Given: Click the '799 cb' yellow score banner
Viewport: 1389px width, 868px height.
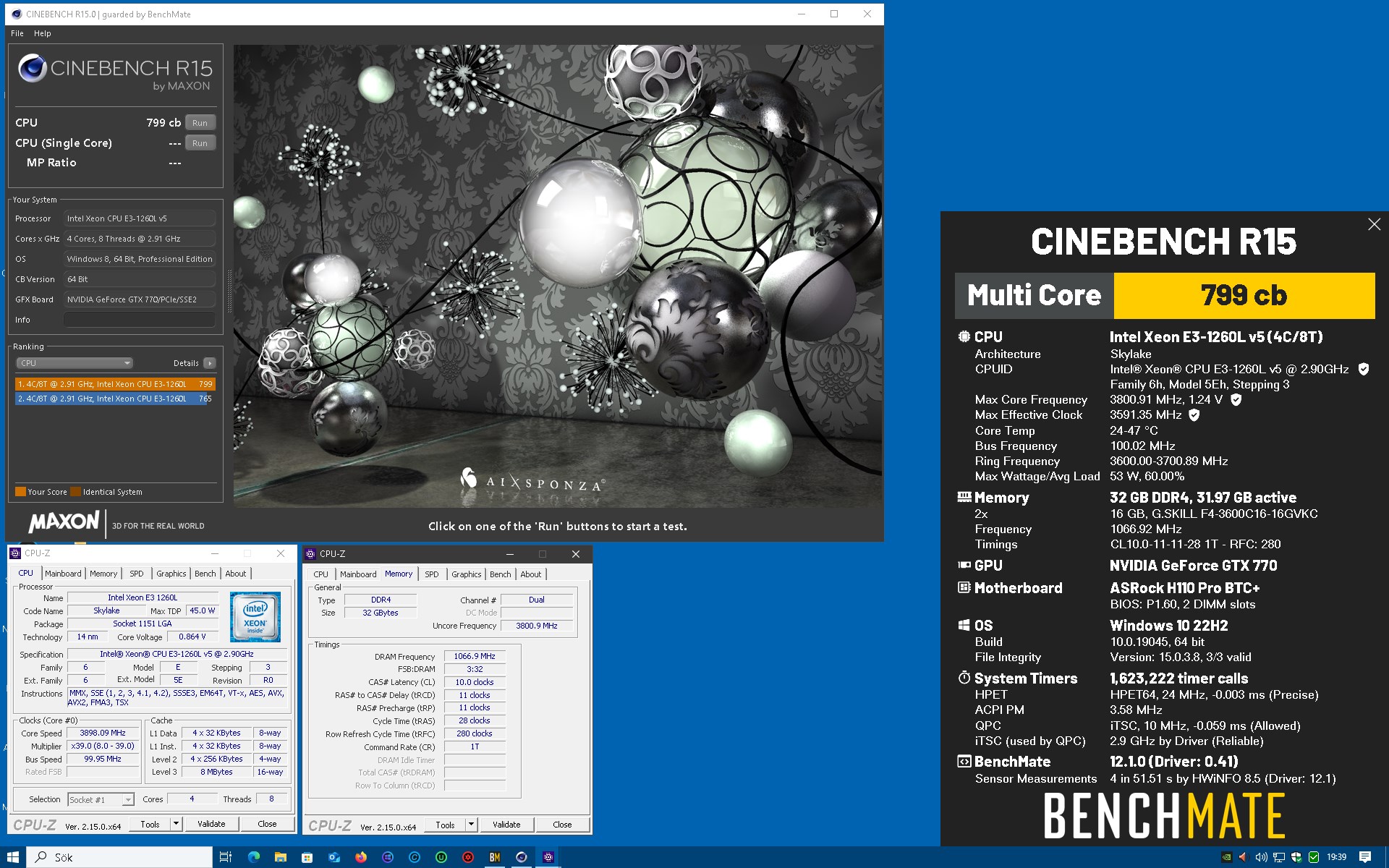Looking at the screenshot, I should pos(1244,295).
